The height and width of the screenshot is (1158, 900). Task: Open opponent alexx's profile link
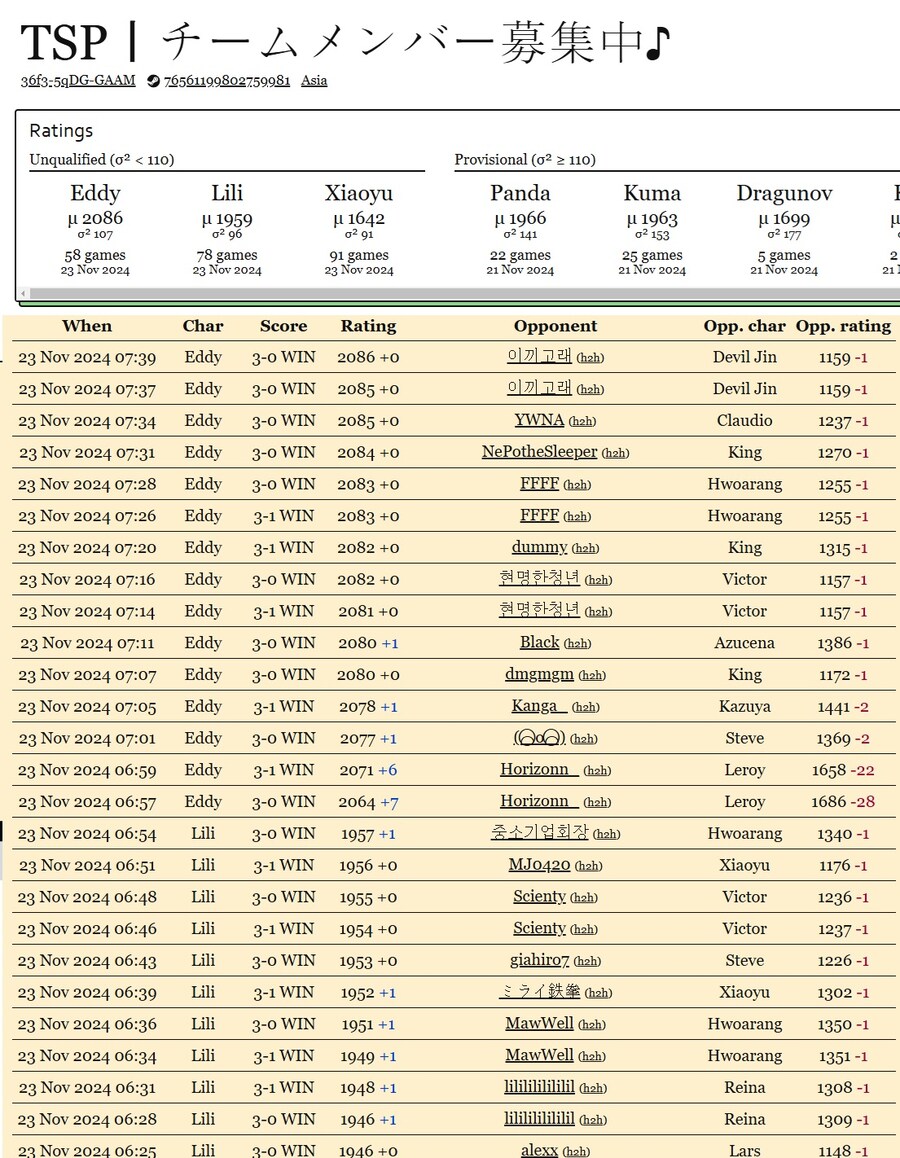[x=539, y=1151]
